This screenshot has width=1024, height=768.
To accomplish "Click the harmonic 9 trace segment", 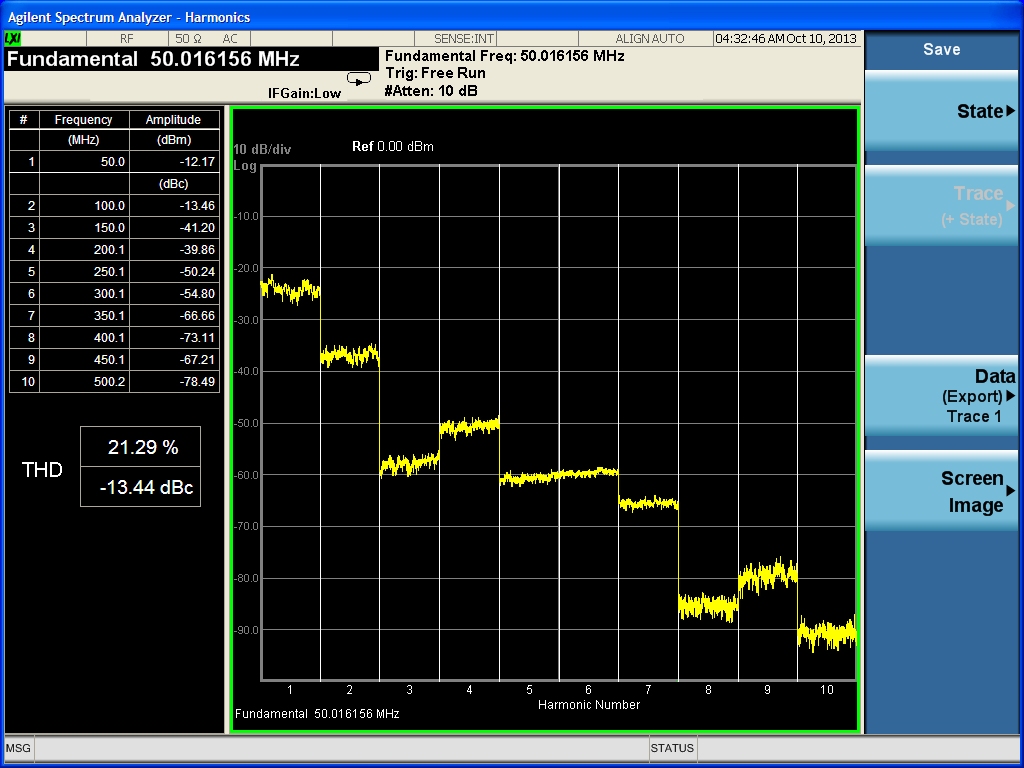I will point(768,575).
